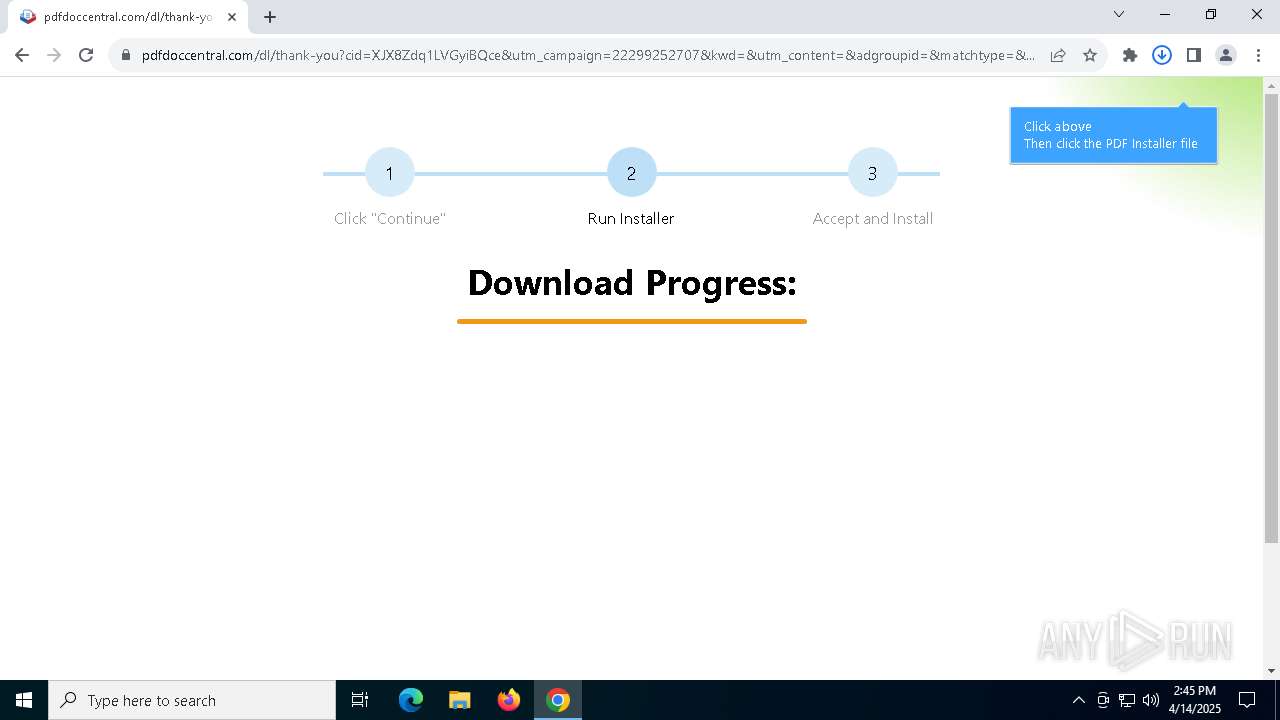The width and height of the screenshot is (1280, 720).
Task: Click step 3 circle
Action: coord(872,173)
